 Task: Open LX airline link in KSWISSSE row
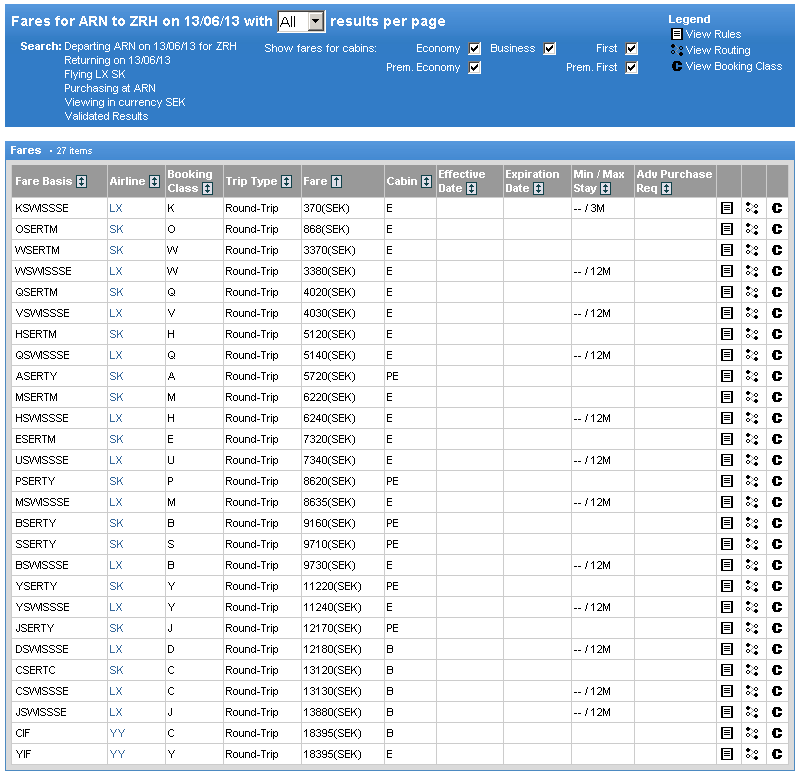(116, 208)
